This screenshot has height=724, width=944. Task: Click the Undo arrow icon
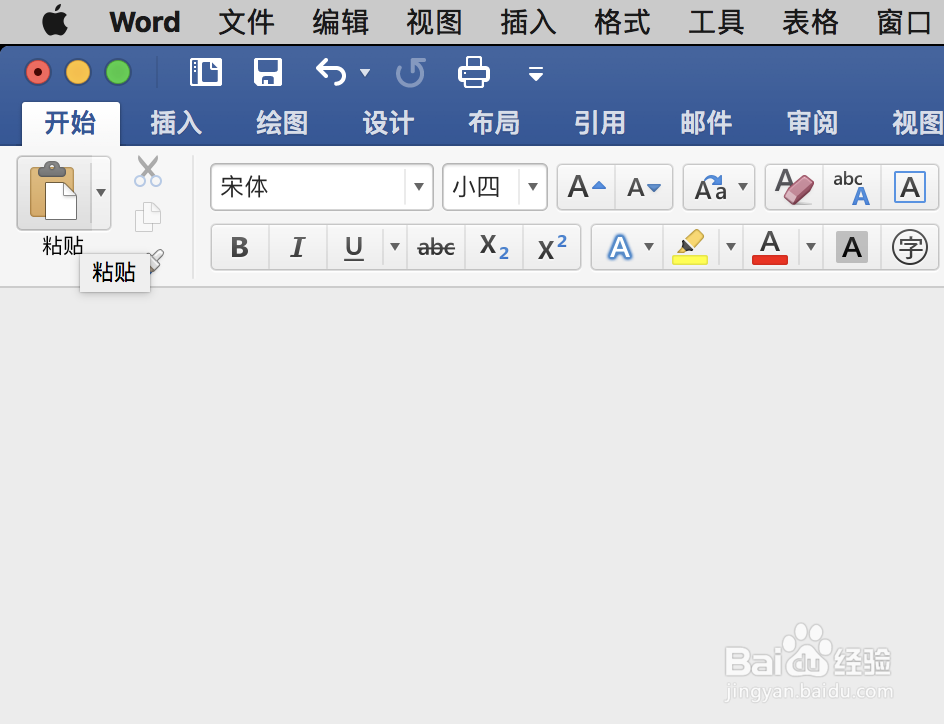(x=331, y=73)
